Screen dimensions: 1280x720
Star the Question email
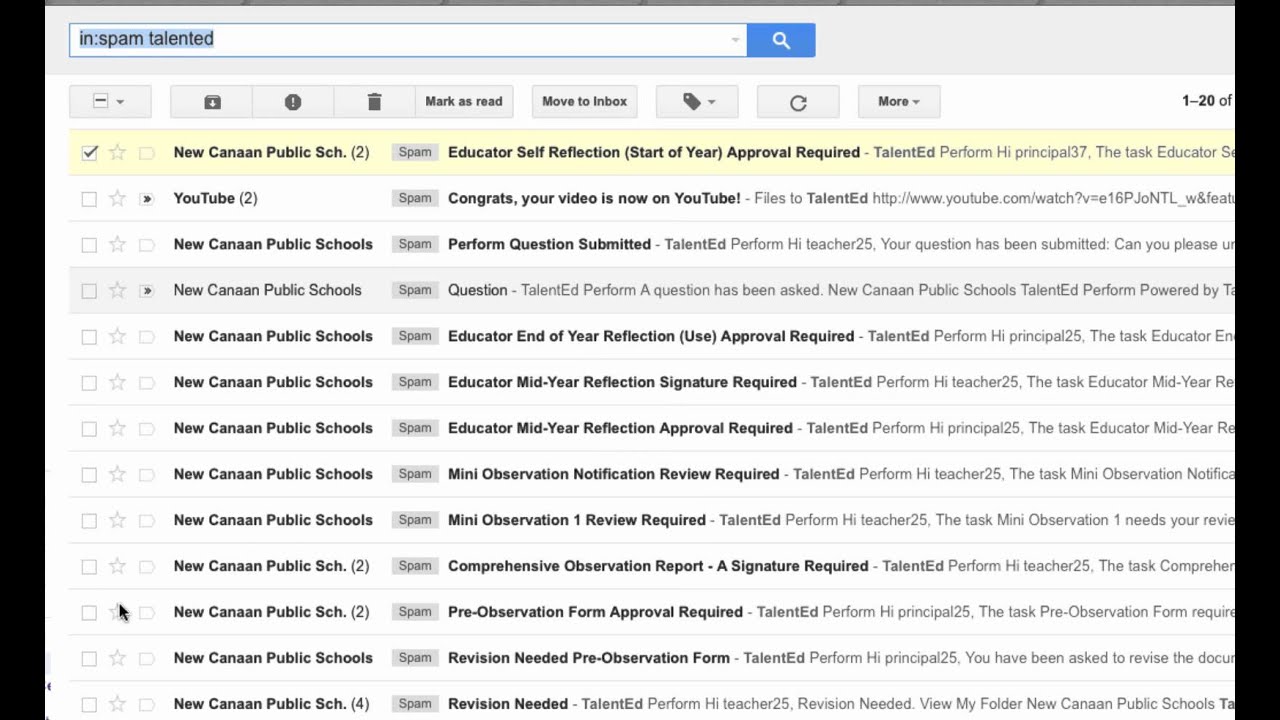coord(117,290)
